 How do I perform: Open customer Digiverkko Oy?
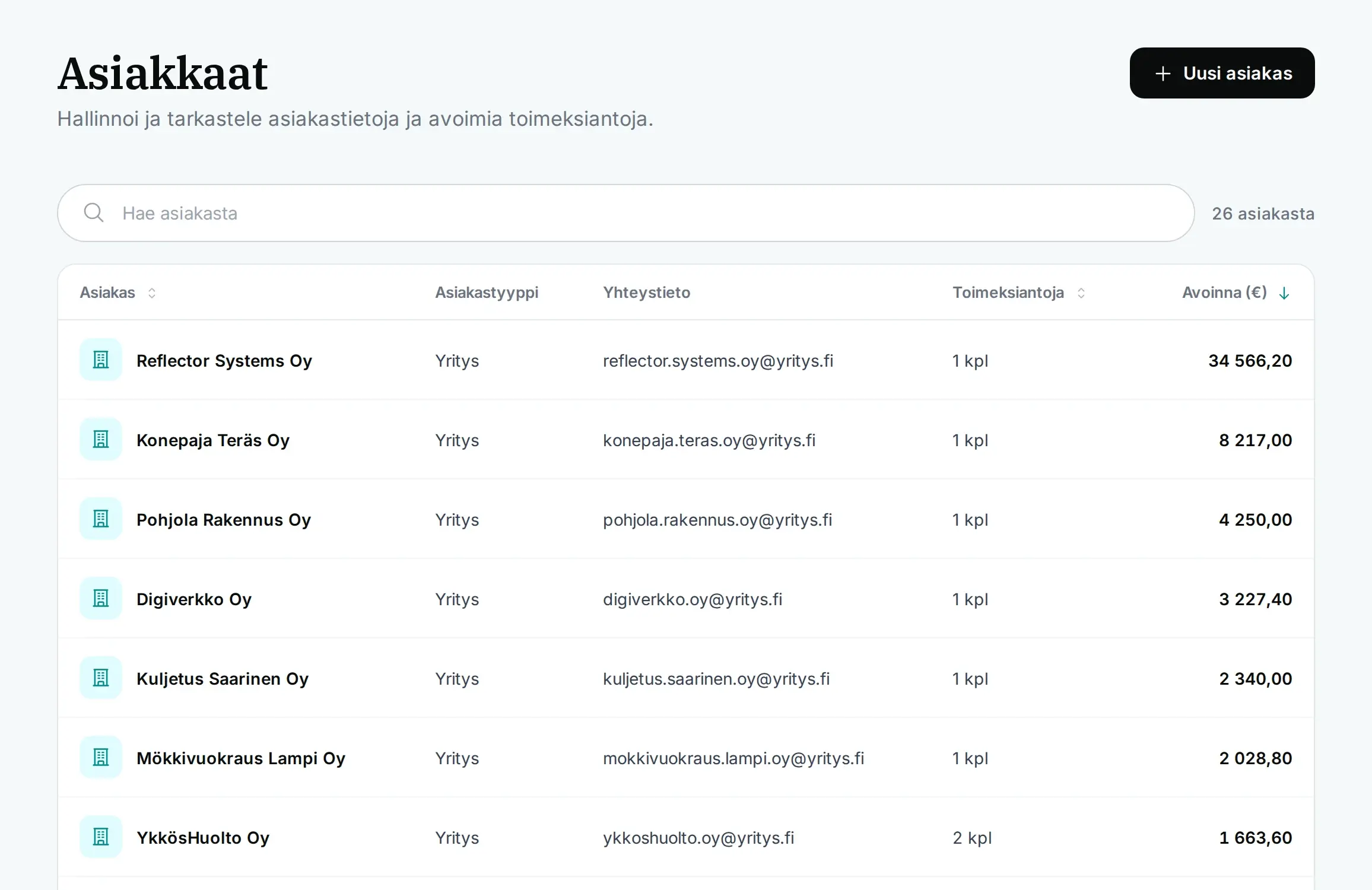(x=194, y=599)
